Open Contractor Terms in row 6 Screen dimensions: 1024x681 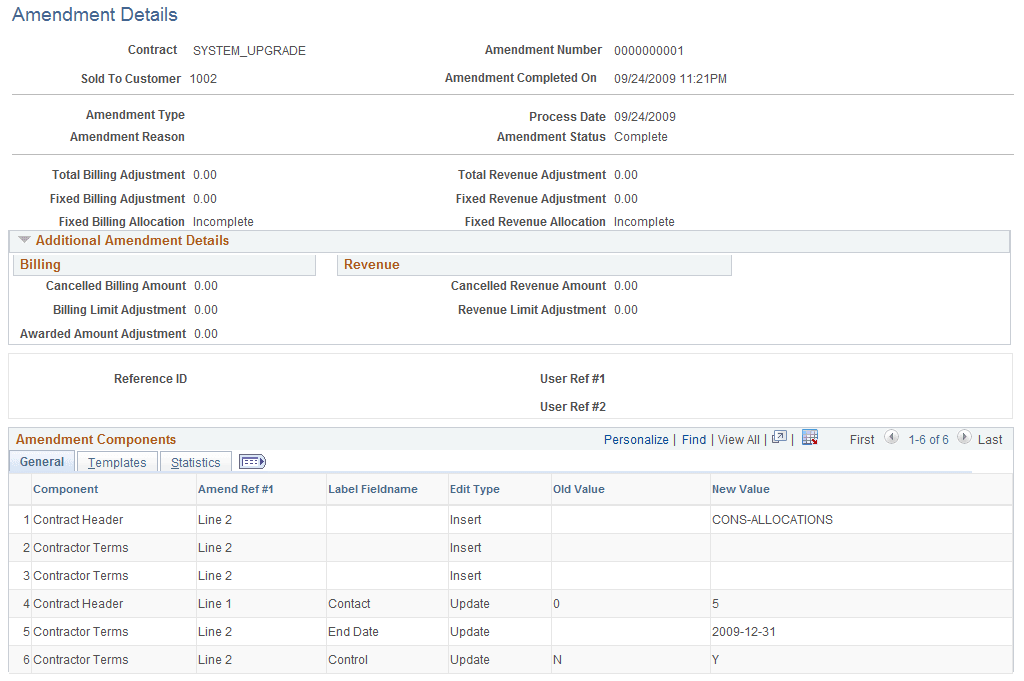[80, 659]
